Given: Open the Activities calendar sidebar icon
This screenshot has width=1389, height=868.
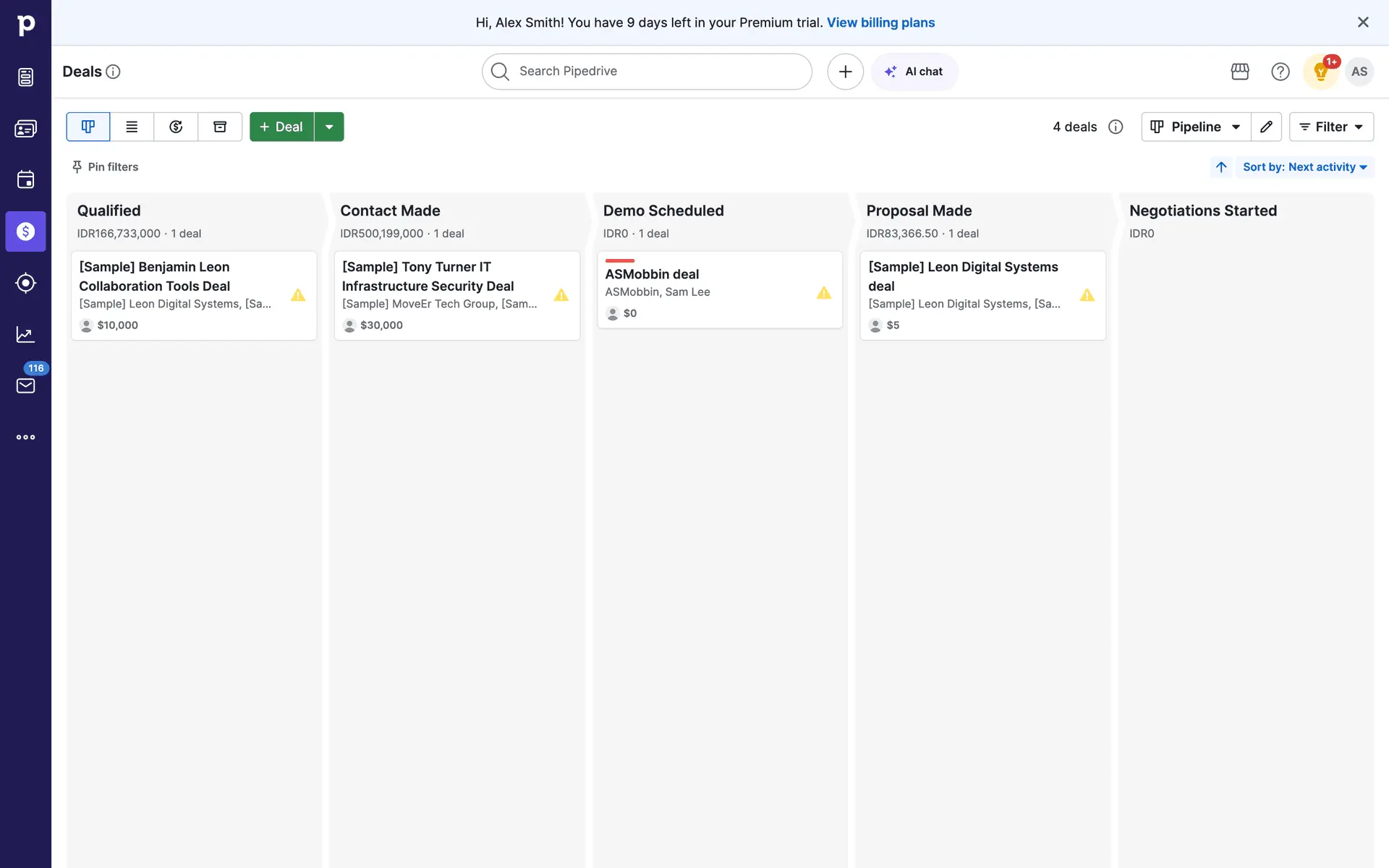Looking at the screenshot, I should 25,179.
